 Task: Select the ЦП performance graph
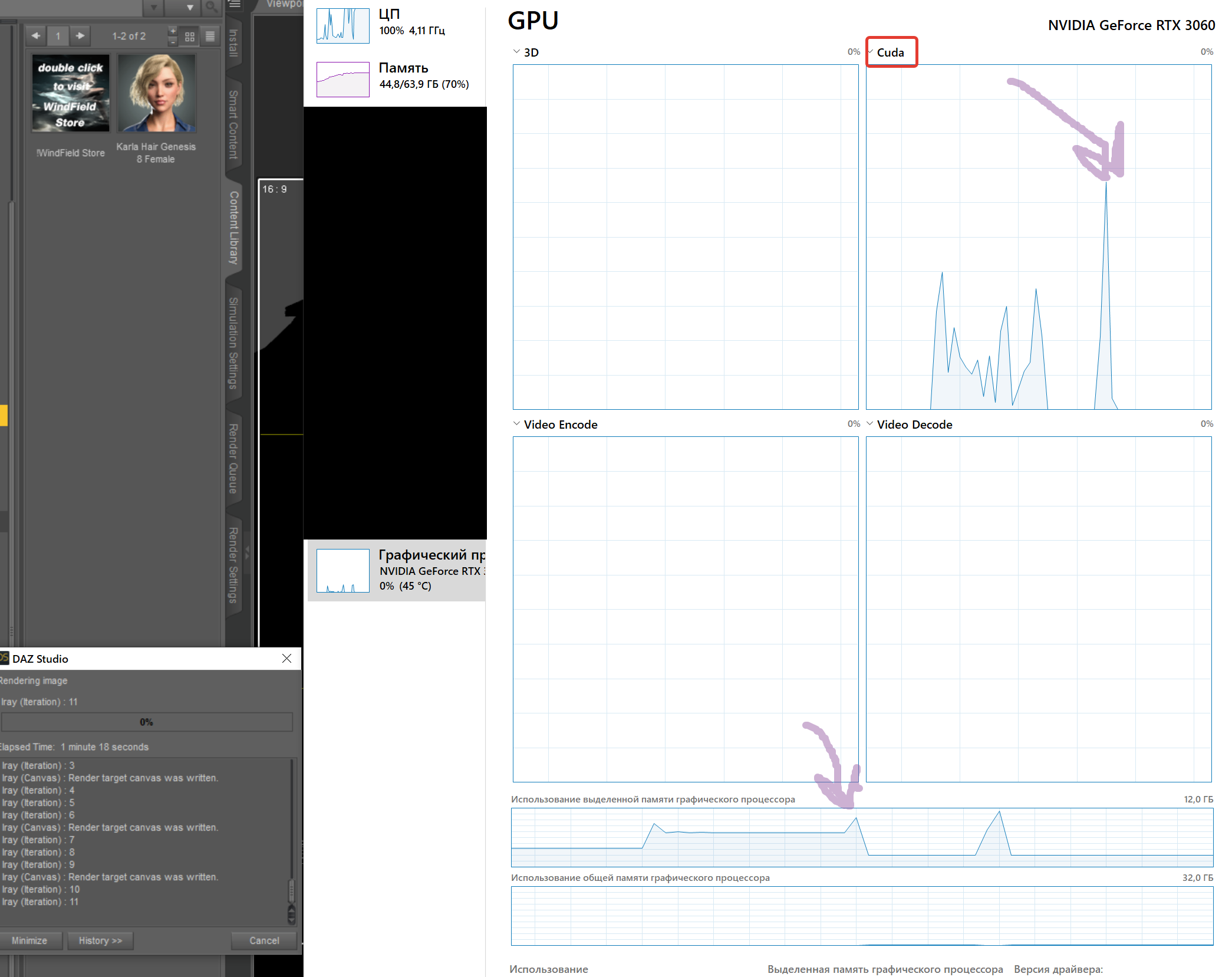click(x=342, y=26)
